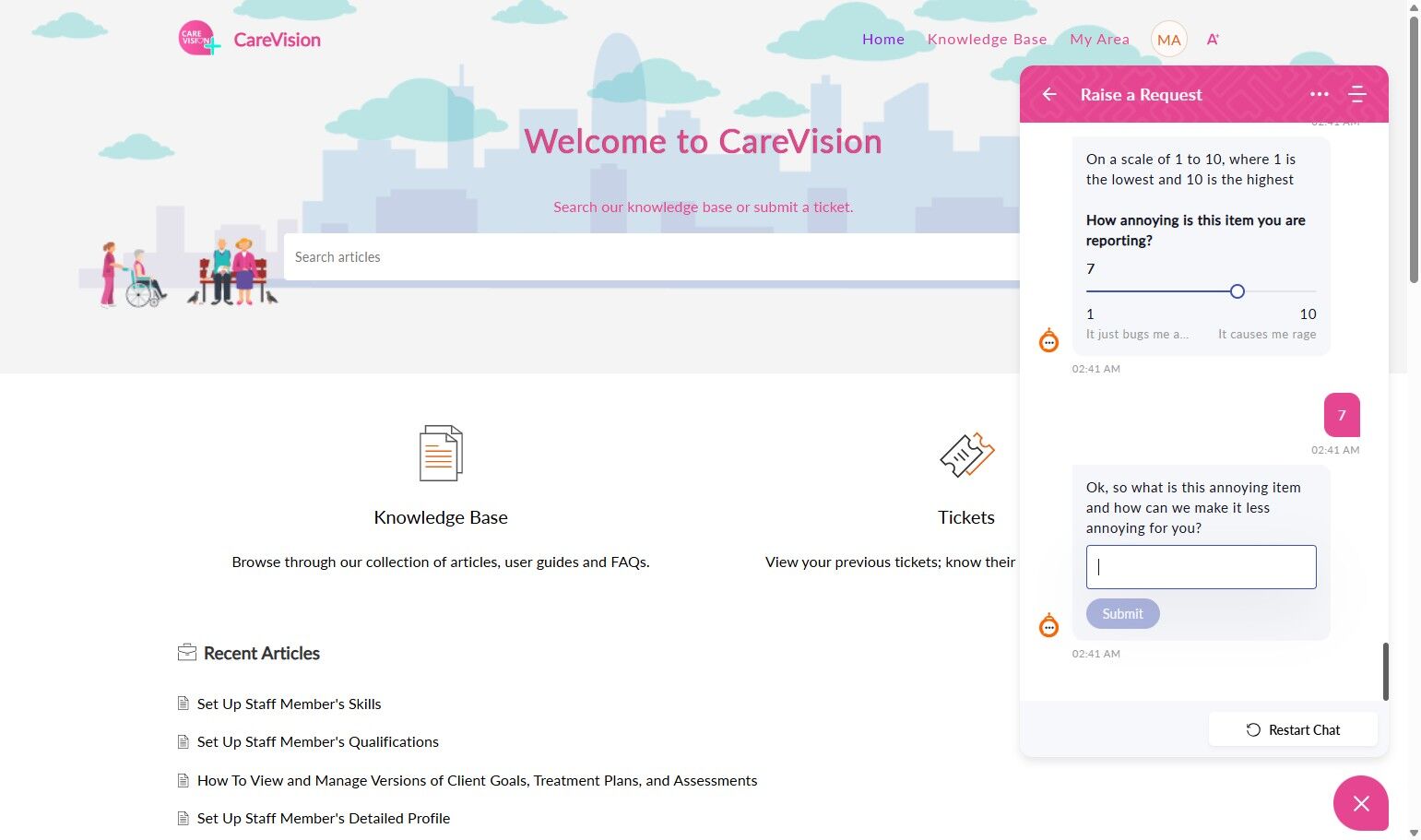The width and height of the screenshot is (1421, 840).
Task: Click the Welcome to CareVision heading
Action: pyautogui.click(x=703, y=141)
